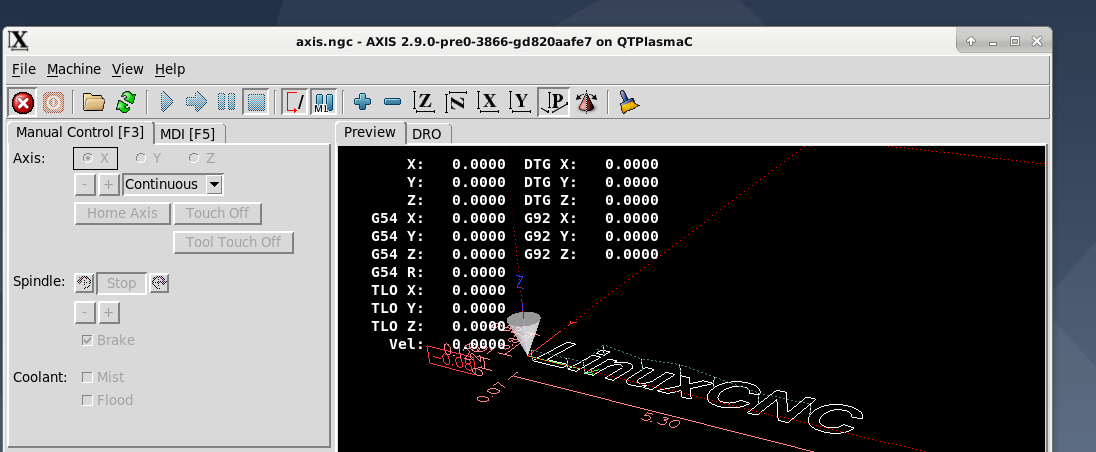
Task: Click the spindle Stop button
Action: [x=122, y=283]
